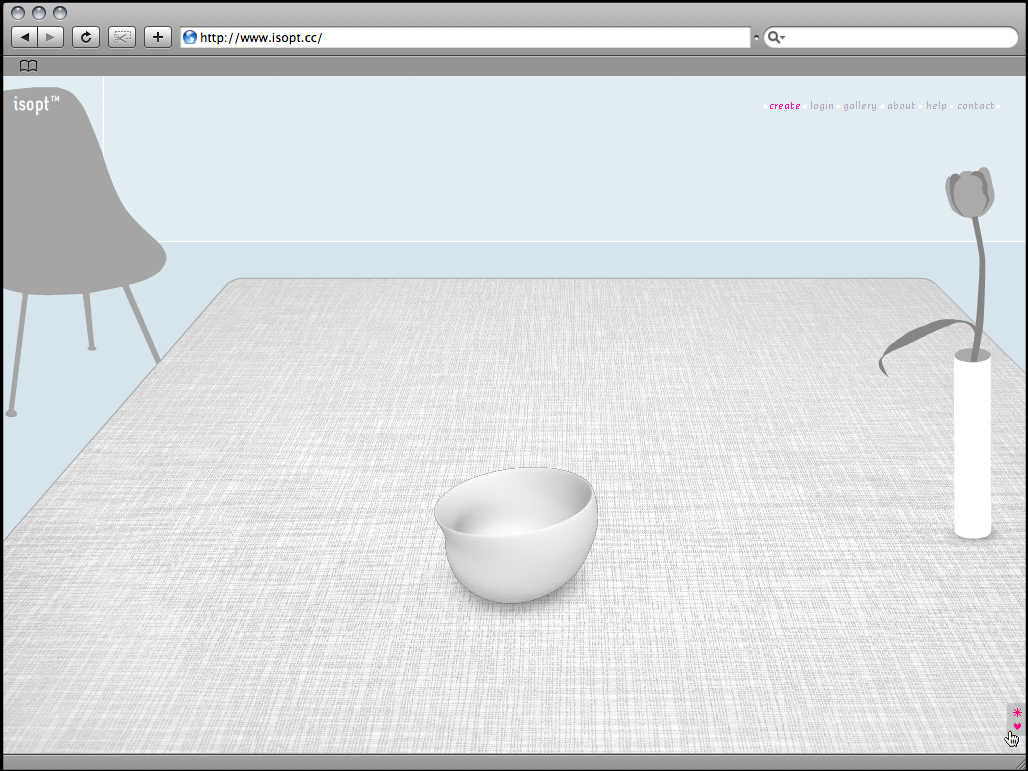Open the create menu item
The width and height of the screenshot is (1028, 771).
coord(785,106)
